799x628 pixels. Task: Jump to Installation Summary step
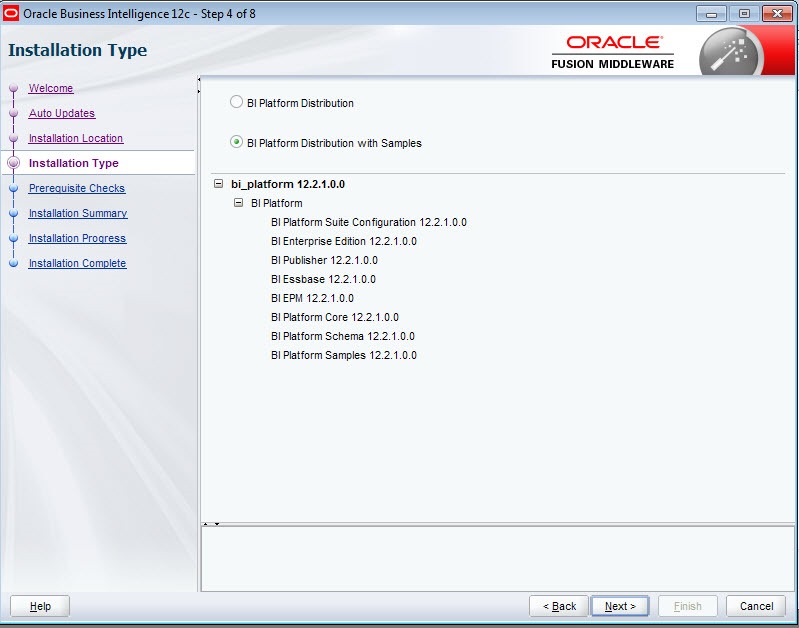click(x=78, y=213)
